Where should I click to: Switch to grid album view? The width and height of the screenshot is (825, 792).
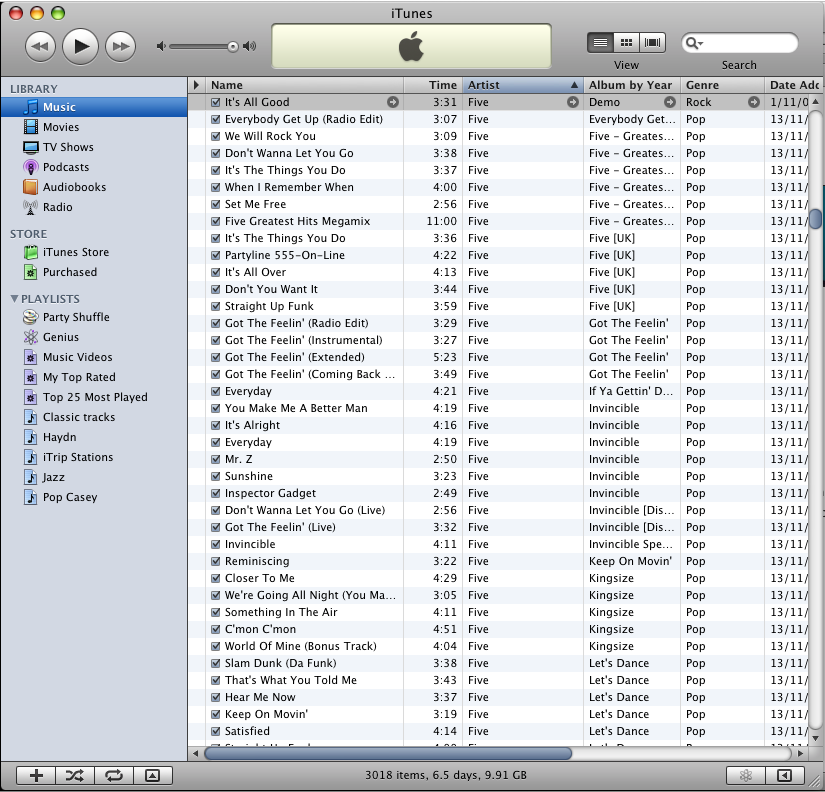(626, 43)
